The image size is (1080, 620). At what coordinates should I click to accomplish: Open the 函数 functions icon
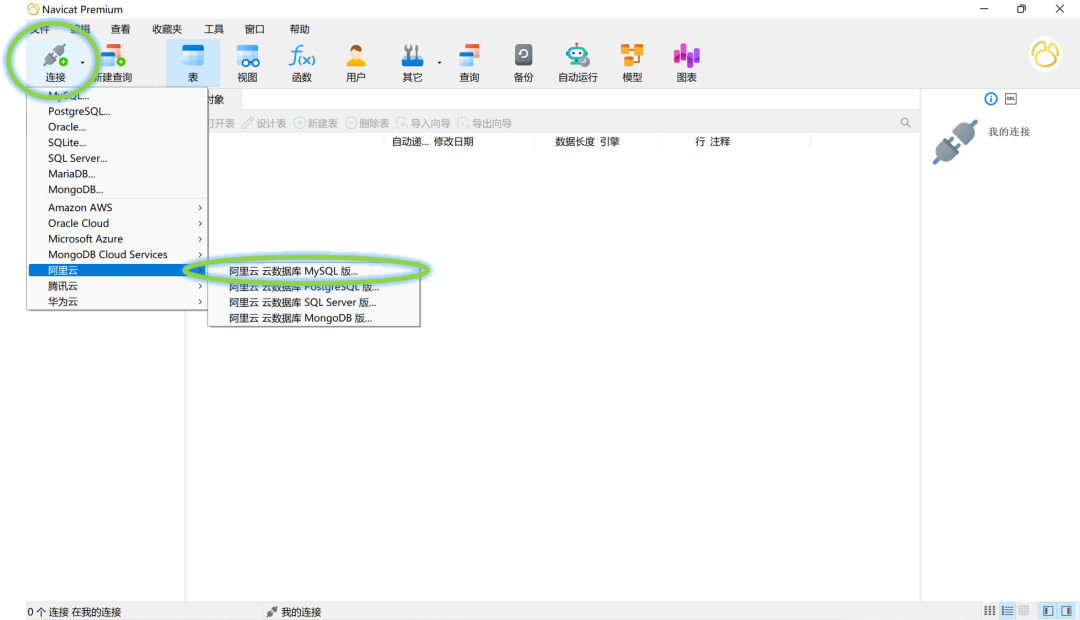click(302, 56)
